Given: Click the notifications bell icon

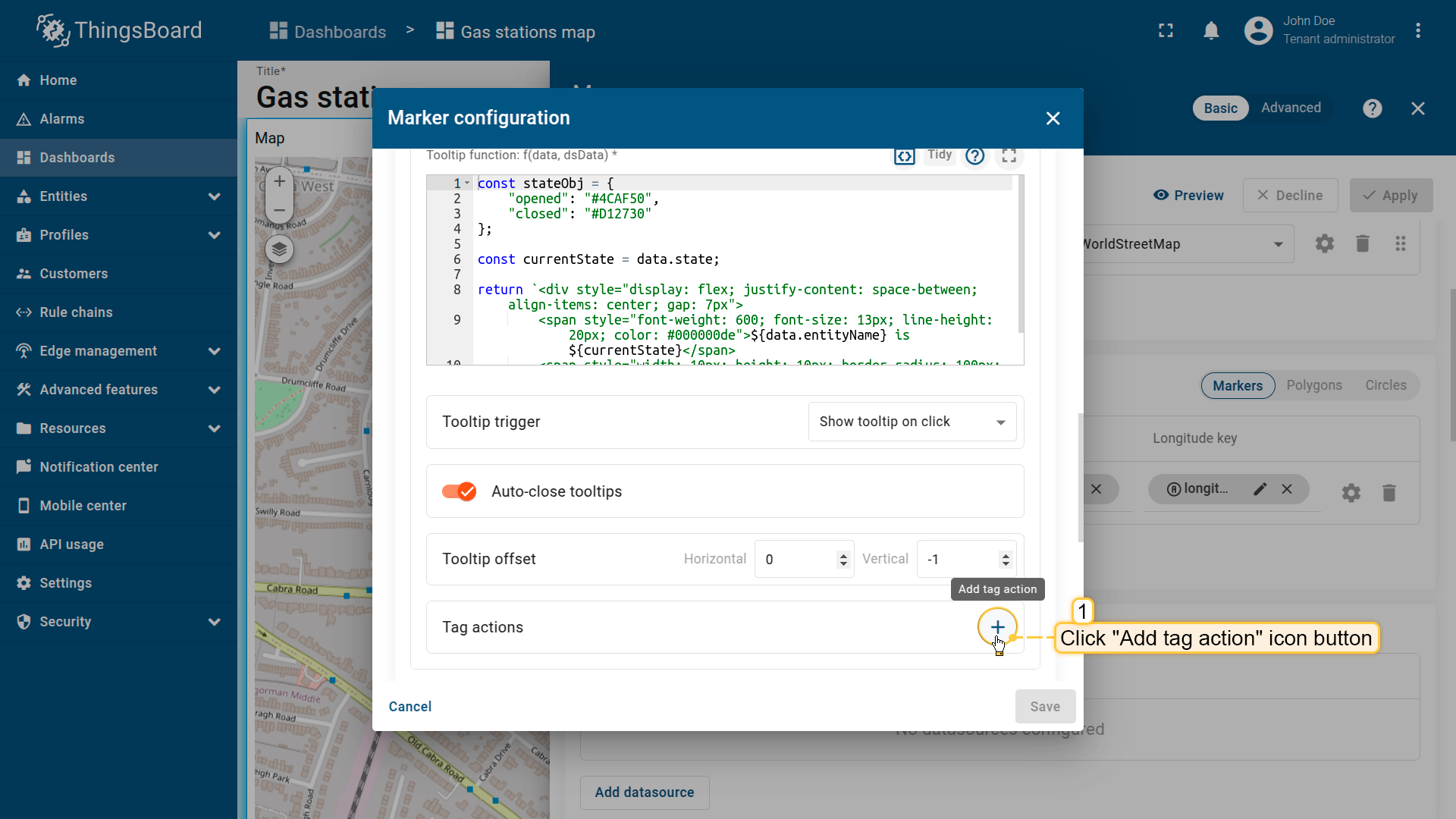Looking at the screenshot, I should click(1211, 31).
